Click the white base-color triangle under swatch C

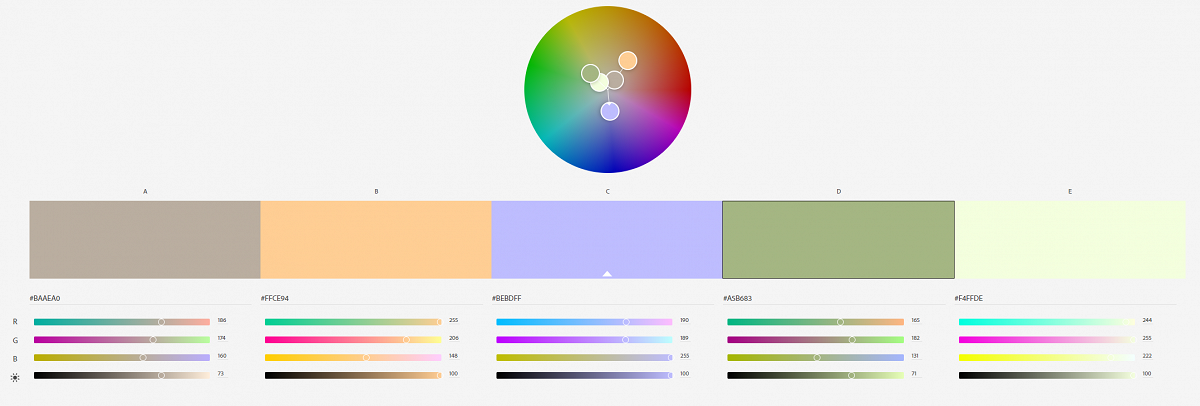(607, 273)
